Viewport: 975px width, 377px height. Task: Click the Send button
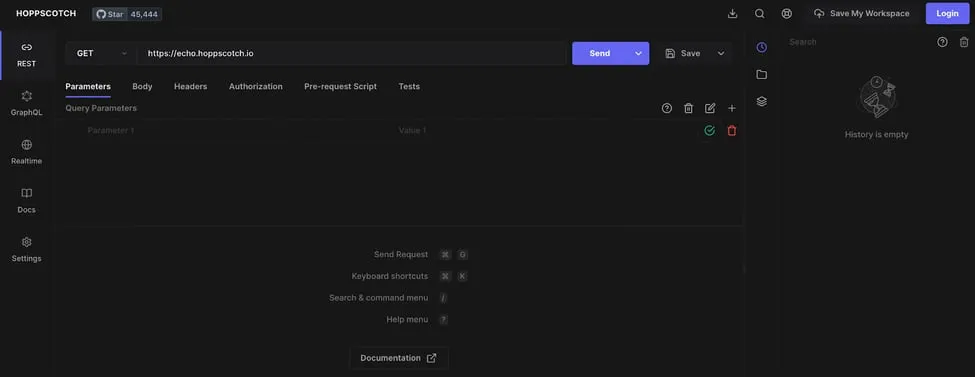tap(599, 54)
